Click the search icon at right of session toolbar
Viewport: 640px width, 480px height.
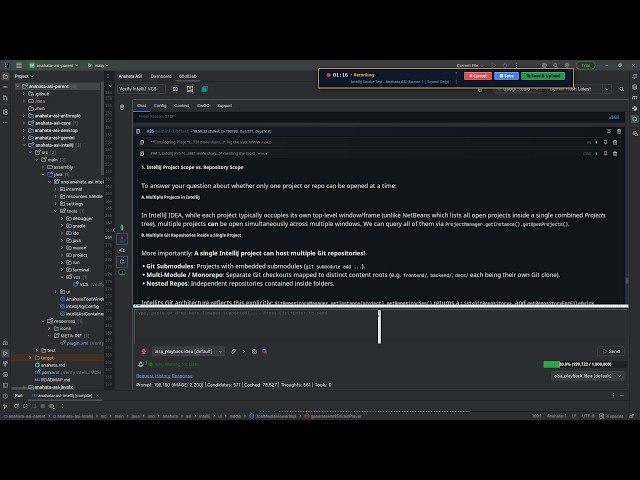coord(621,89)
